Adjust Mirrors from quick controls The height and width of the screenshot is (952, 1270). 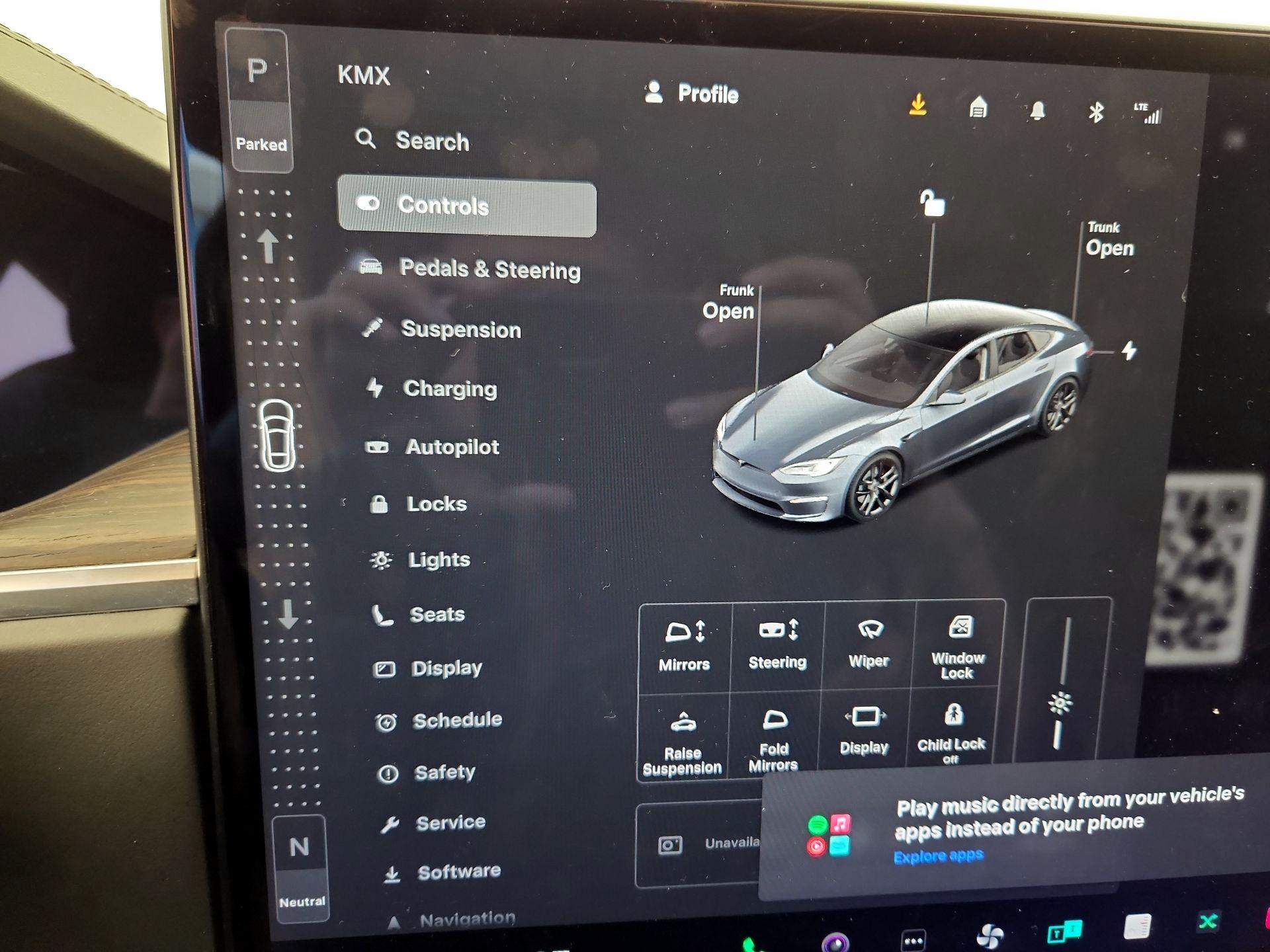pos(685,646)
